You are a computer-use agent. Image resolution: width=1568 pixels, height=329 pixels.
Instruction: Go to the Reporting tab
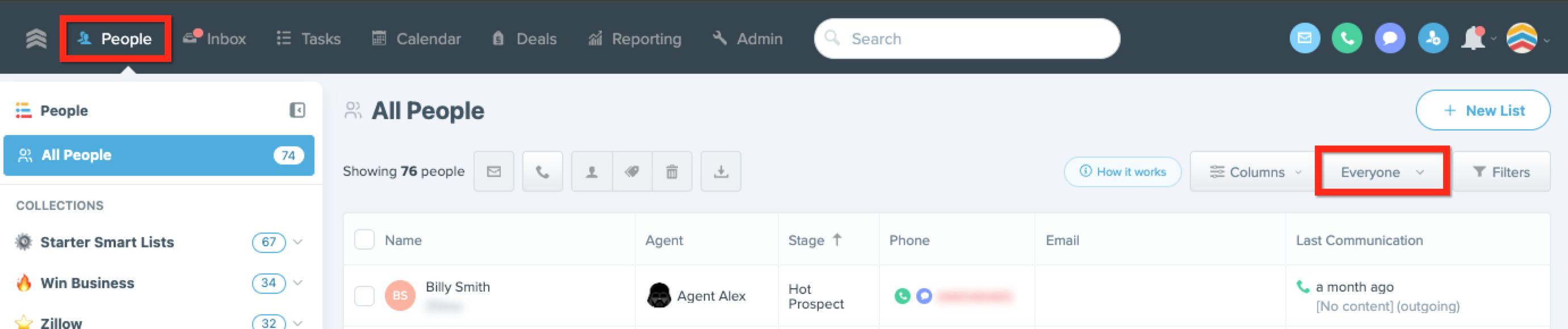[634, 39]
